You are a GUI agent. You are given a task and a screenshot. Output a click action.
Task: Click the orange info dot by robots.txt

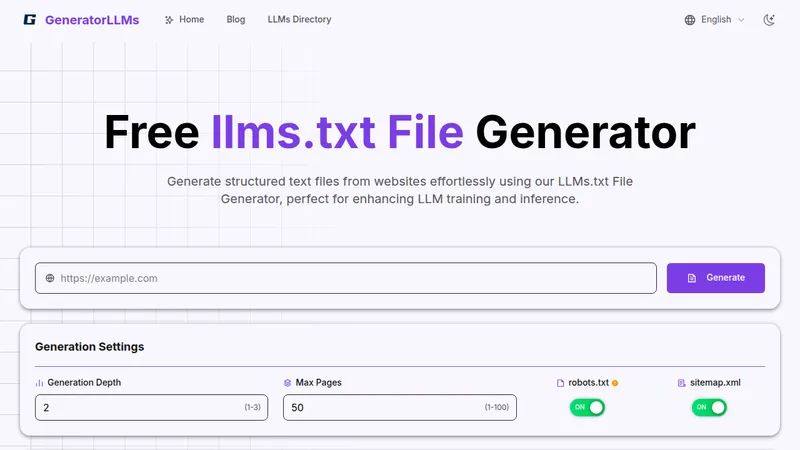tap(615, 383)
